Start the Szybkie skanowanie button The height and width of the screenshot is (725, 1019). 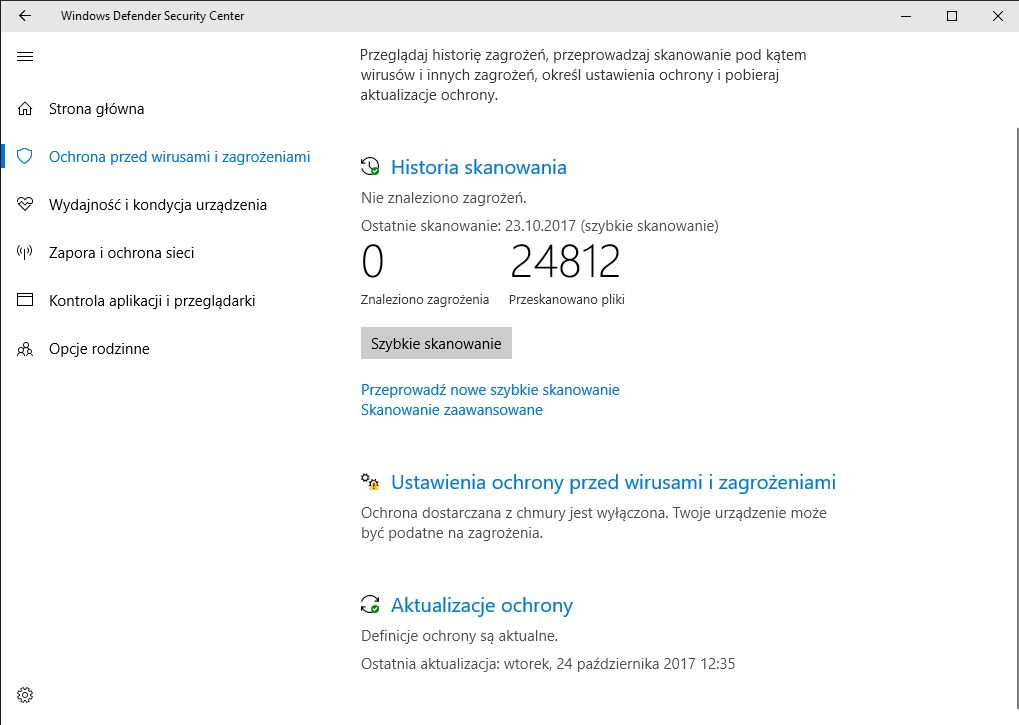tap(436, 343)
